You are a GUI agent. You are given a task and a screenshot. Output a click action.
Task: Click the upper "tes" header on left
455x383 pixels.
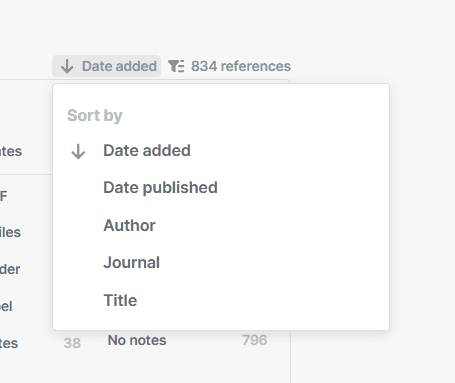(x=11, y=151)
